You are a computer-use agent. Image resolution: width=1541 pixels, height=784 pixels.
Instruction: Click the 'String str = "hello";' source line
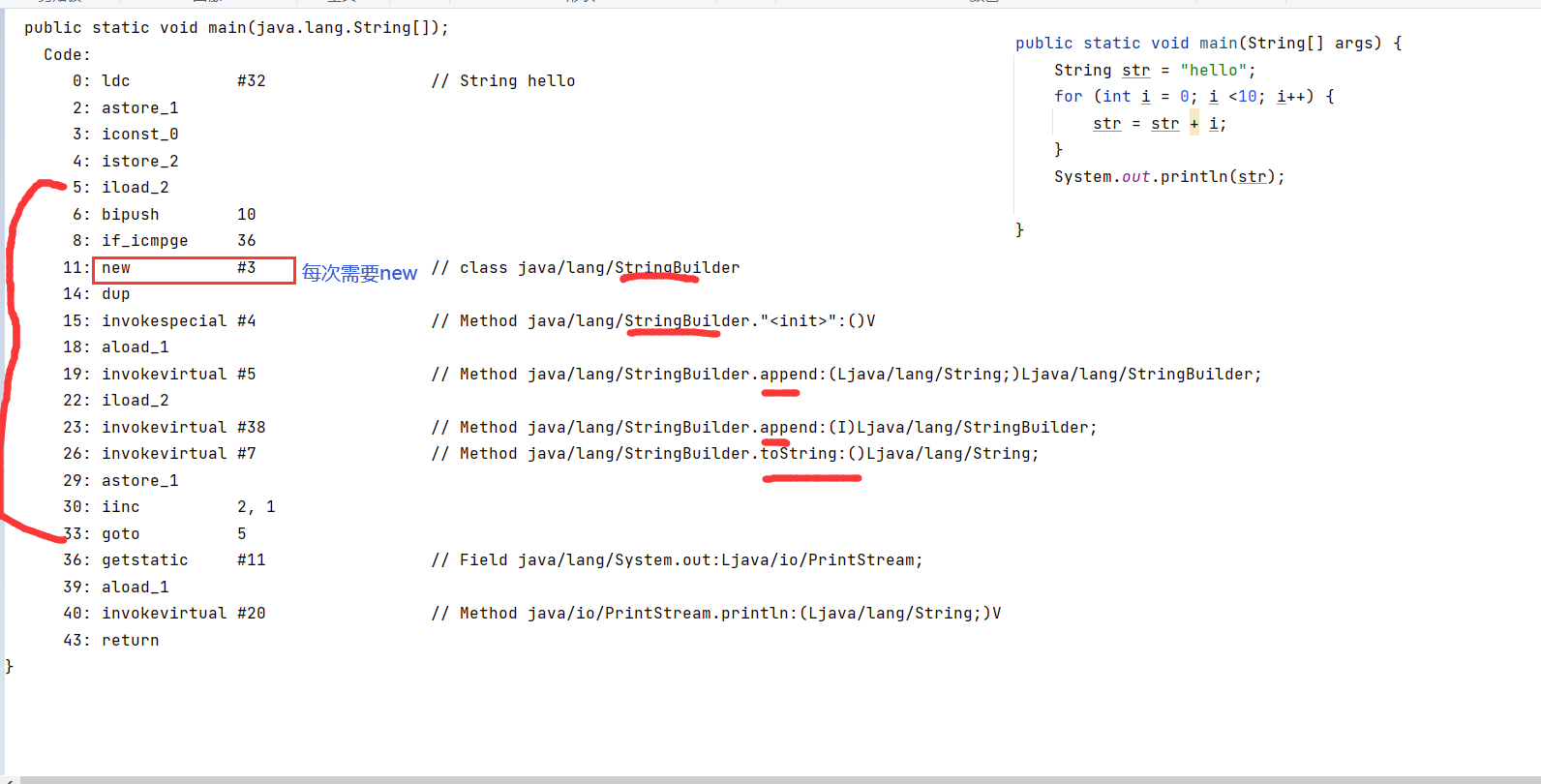tap(1155, 71)
